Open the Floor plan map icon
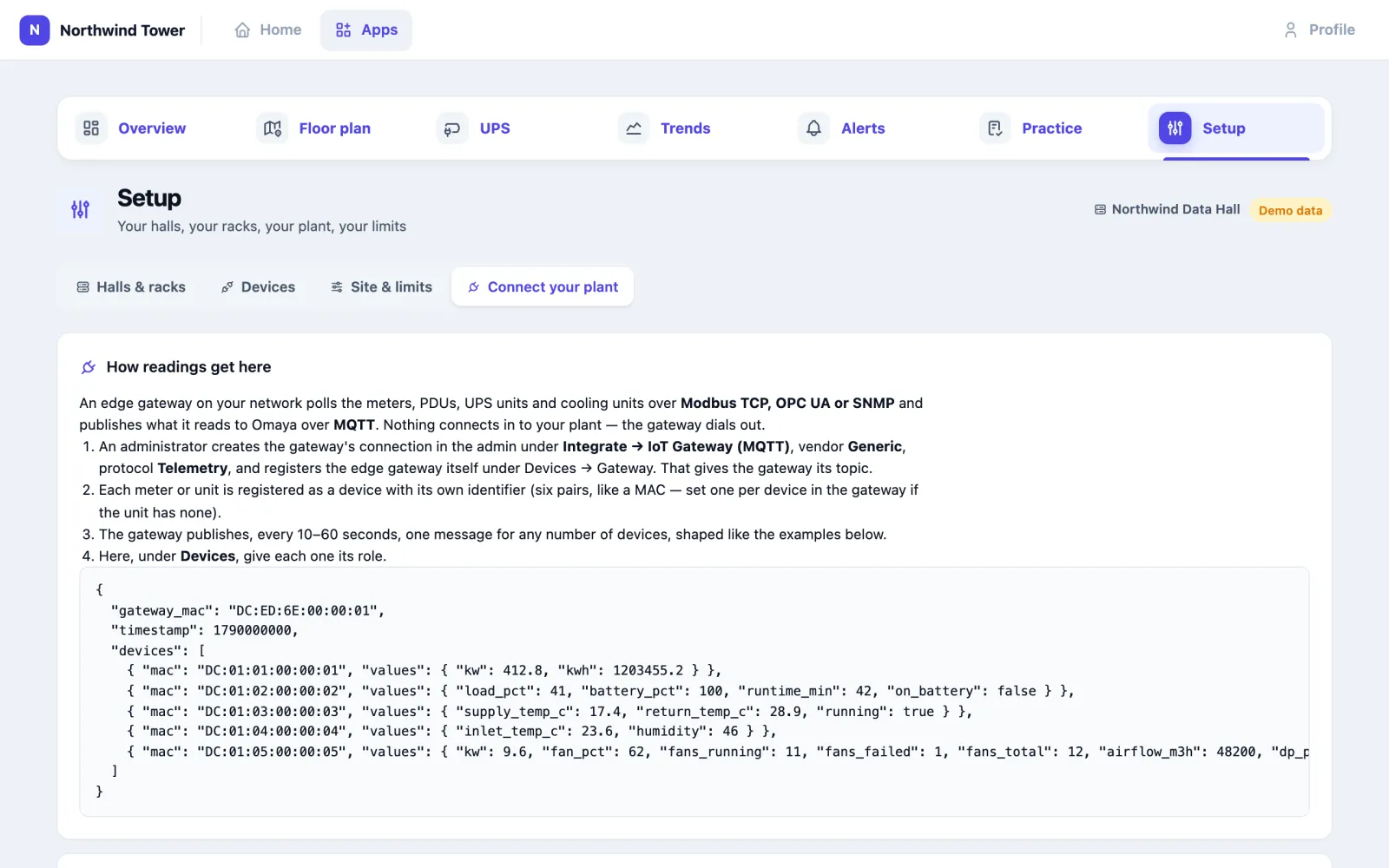This screenshot has width=1389, height=868. click(x=273, y=128)
